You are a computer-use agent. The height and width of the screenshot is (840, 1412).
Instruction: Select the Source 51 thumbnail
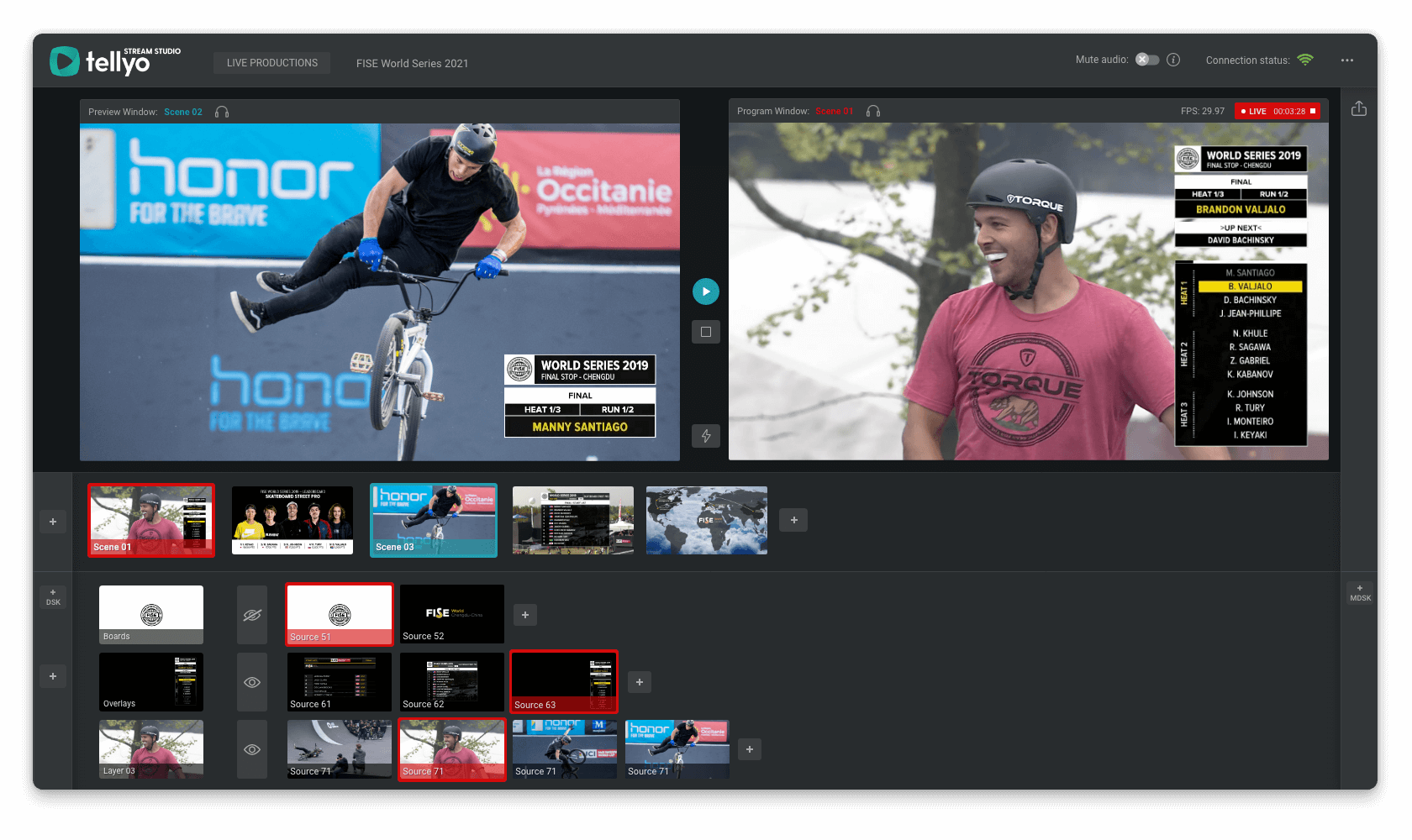(340, 615)
